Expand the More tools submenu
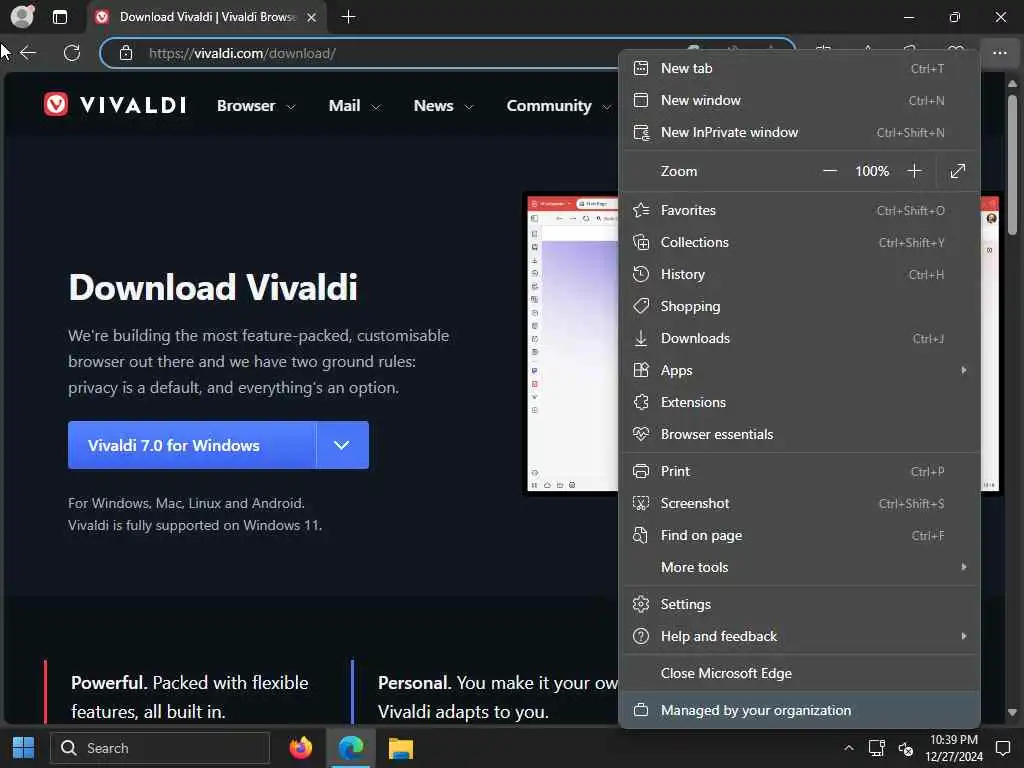Image resolution: width=1024 pixels, height=768 pixels. [x=800, y=568]
